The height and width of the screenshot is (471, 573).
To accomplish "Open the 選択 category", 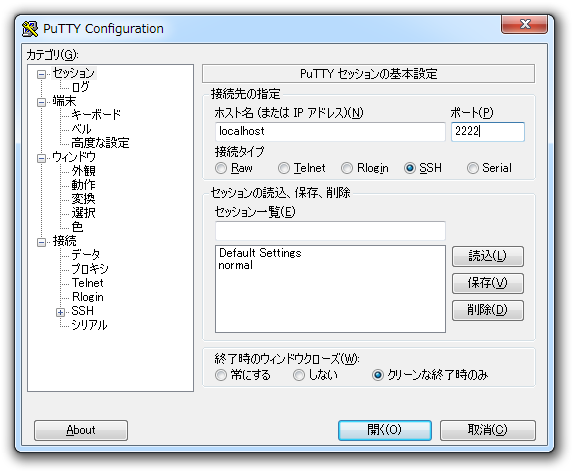I will [84, 213].
